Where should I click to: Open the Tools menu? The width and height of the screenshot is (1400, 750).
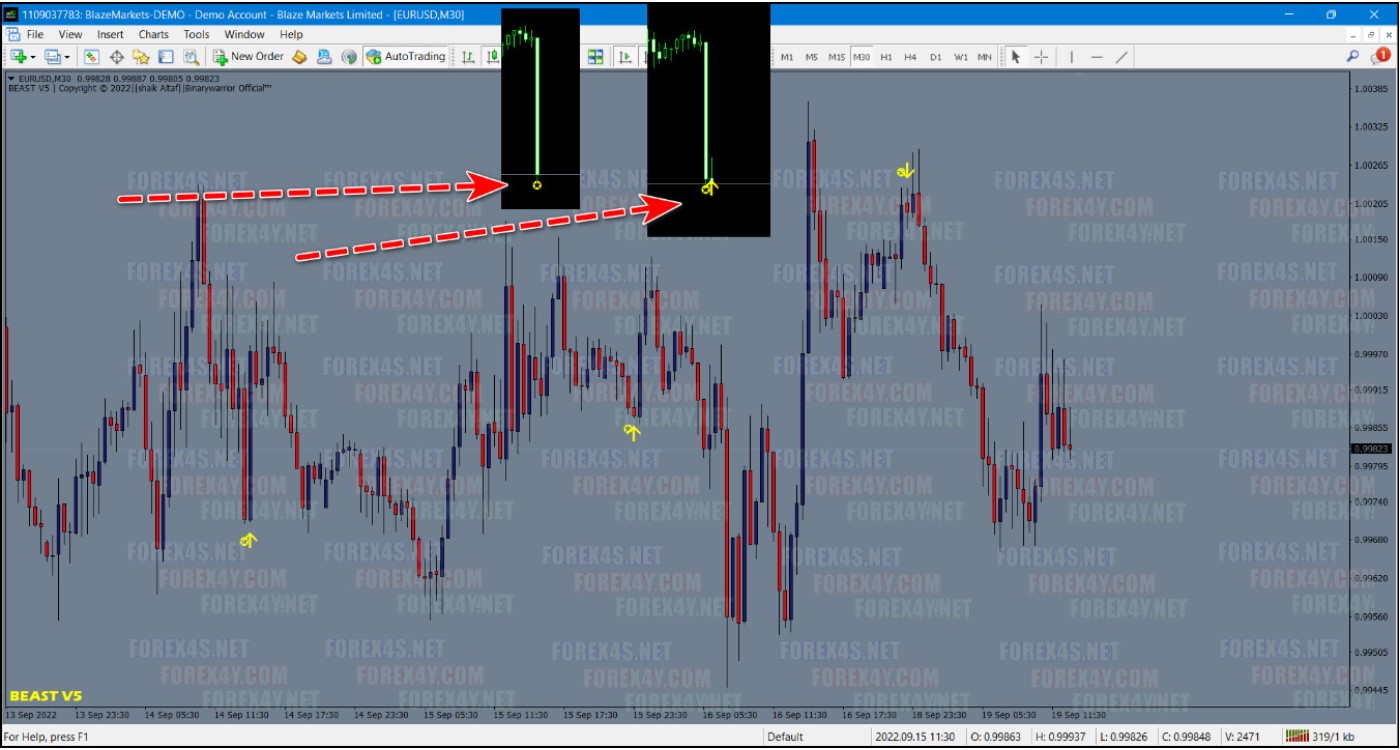[196, 34]
